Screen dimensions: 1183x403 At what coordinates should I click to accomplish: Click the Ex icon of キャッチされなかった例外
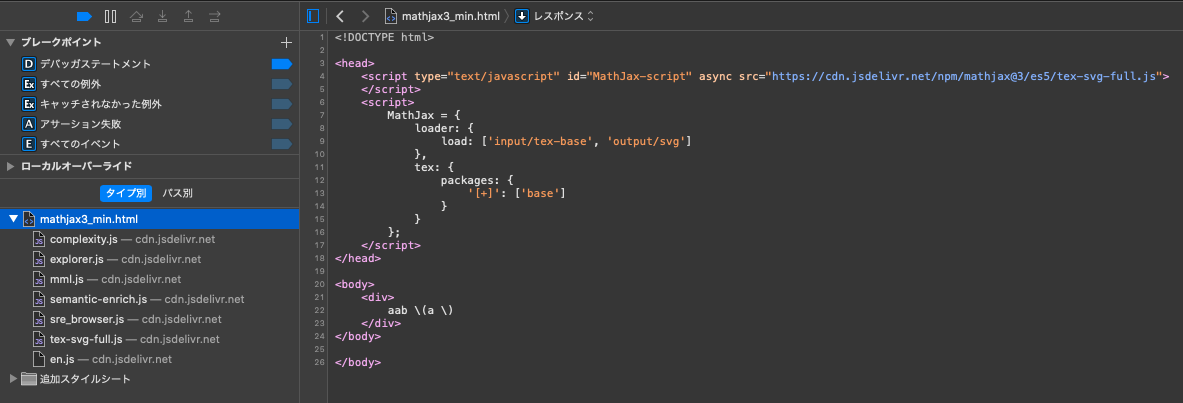pos(29,103)
